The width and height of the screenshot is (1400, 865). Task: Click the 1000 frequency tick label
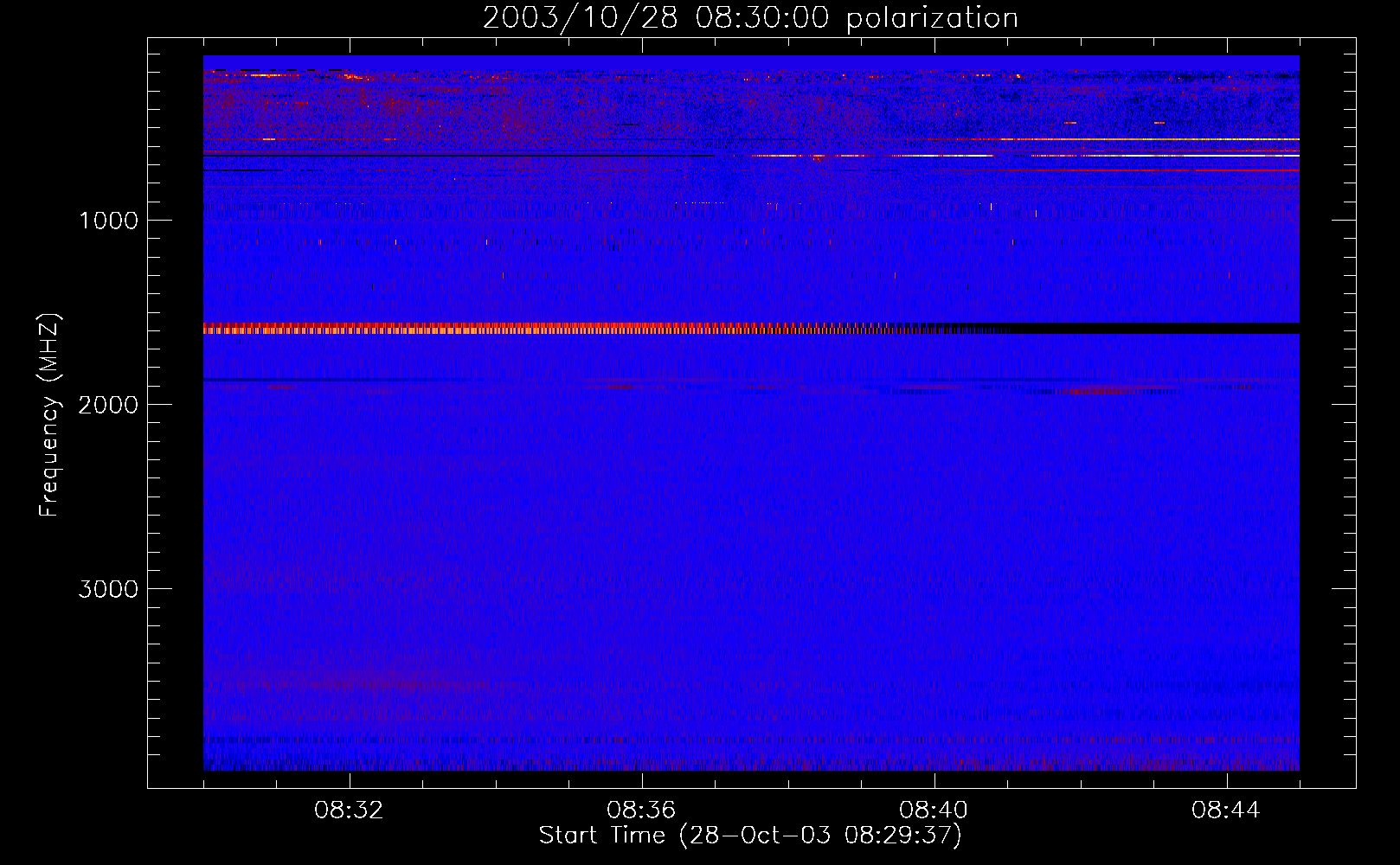click(x=109, y=221)
